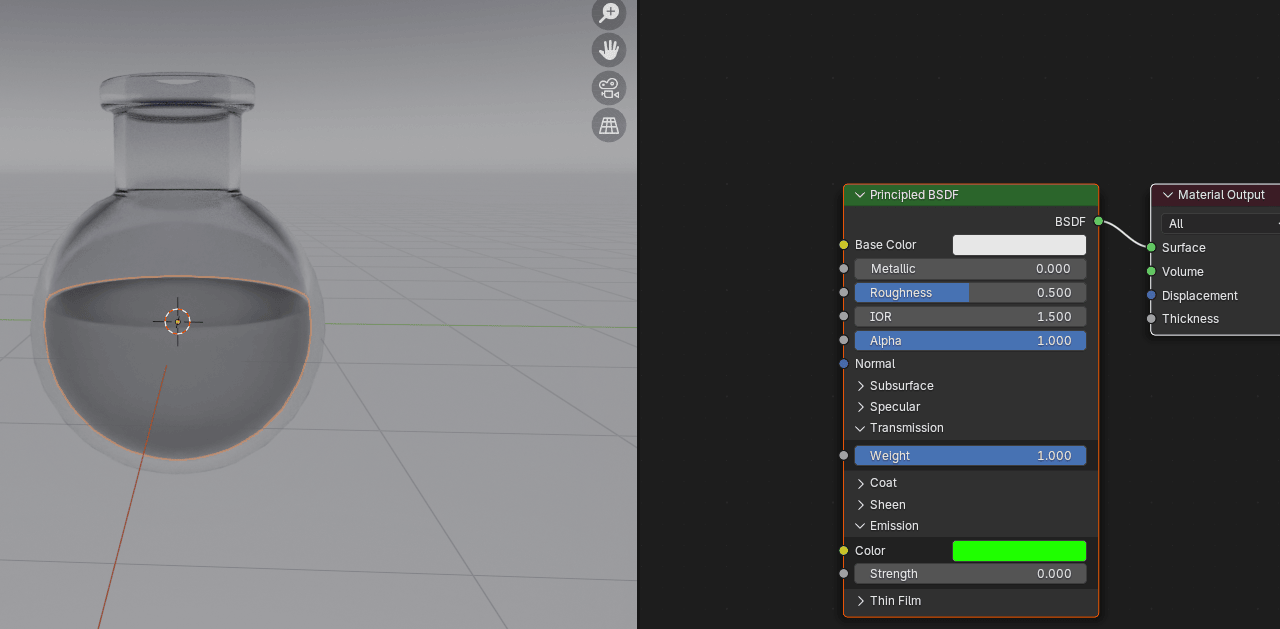The image size is (1280, 629).
Task: Open the Base Color swatch
Action: point(1018,245)
